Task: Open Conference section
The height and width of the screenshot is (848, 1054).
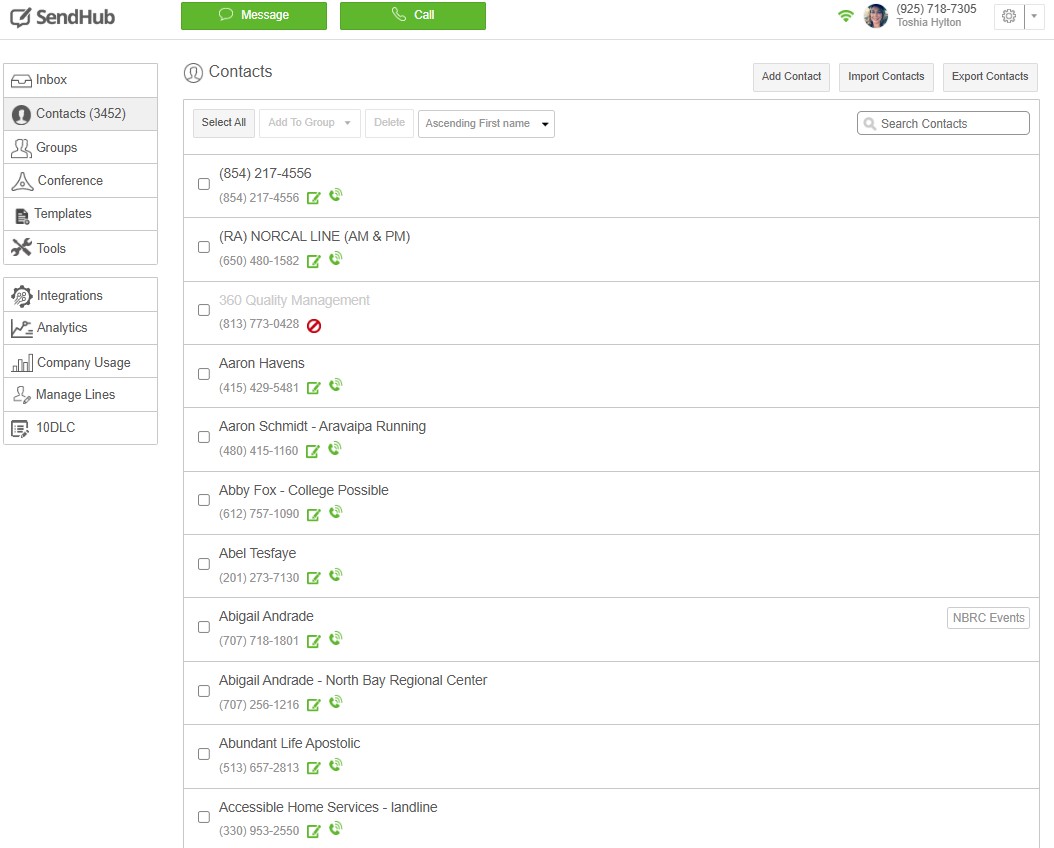Action: (x=81, y=181)
